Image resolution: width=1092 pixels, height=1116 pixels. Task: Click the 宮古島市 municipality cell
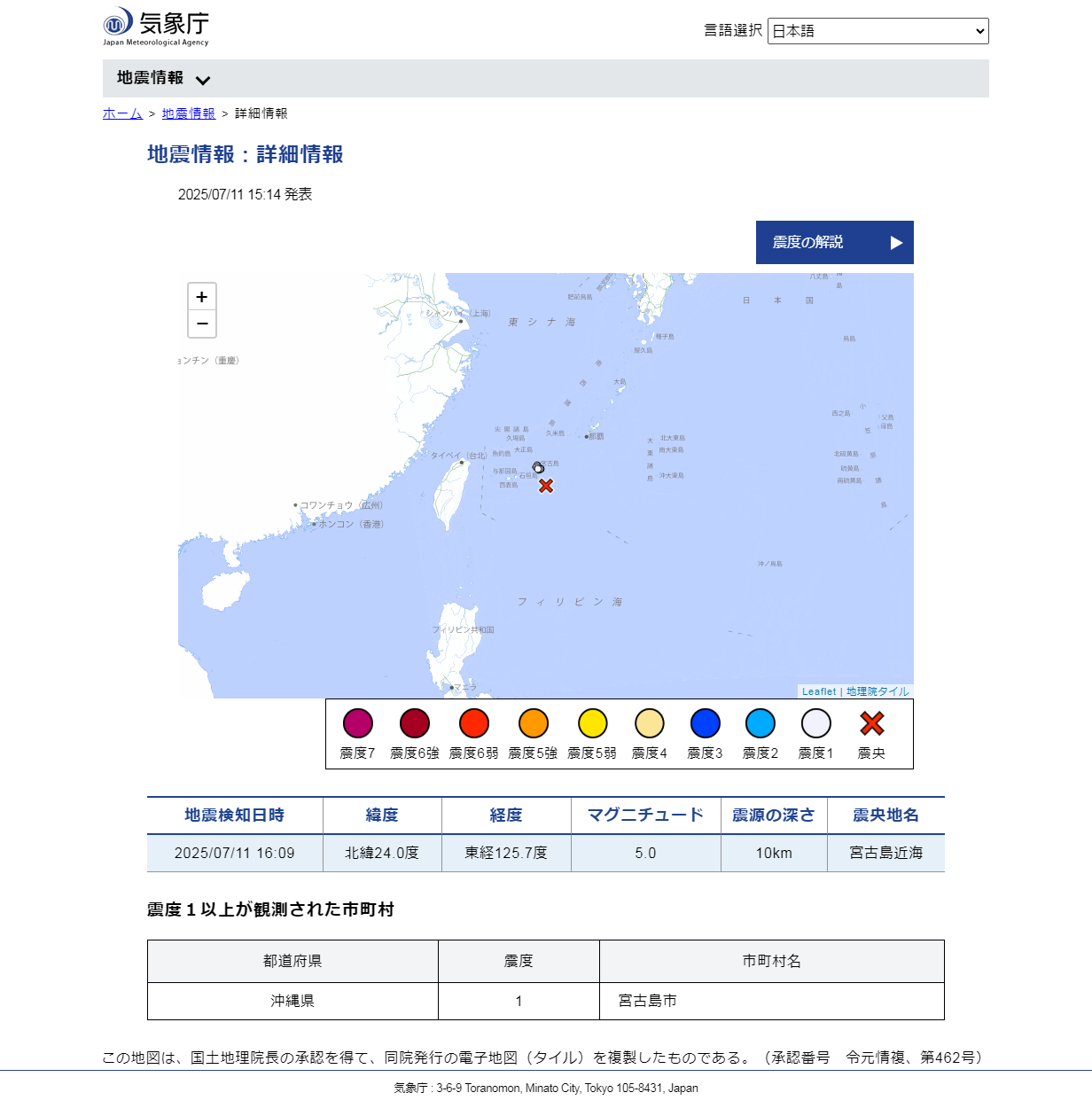(x=772, y=1001)
